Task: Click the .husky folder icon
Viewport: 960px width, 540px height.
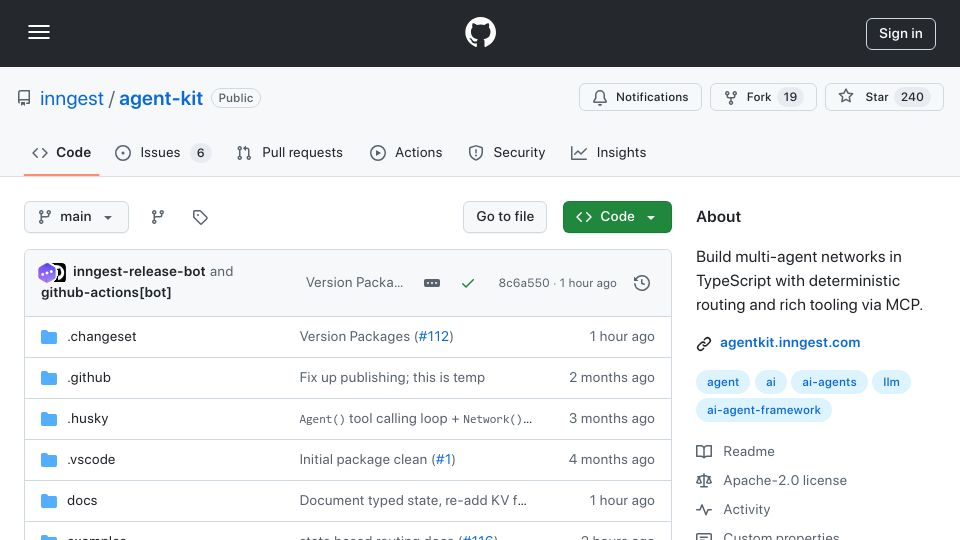Action: tap(49, 419)
